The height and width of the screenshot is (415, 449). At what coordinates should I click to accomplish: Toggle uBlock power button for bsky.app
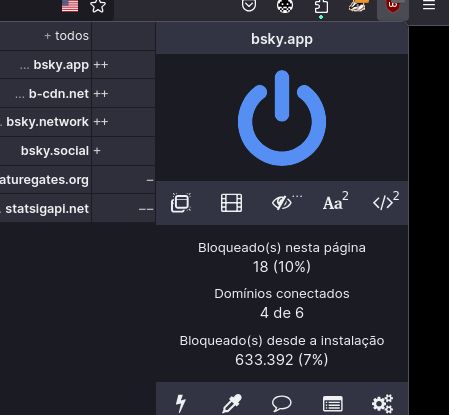tap(282, 118)
